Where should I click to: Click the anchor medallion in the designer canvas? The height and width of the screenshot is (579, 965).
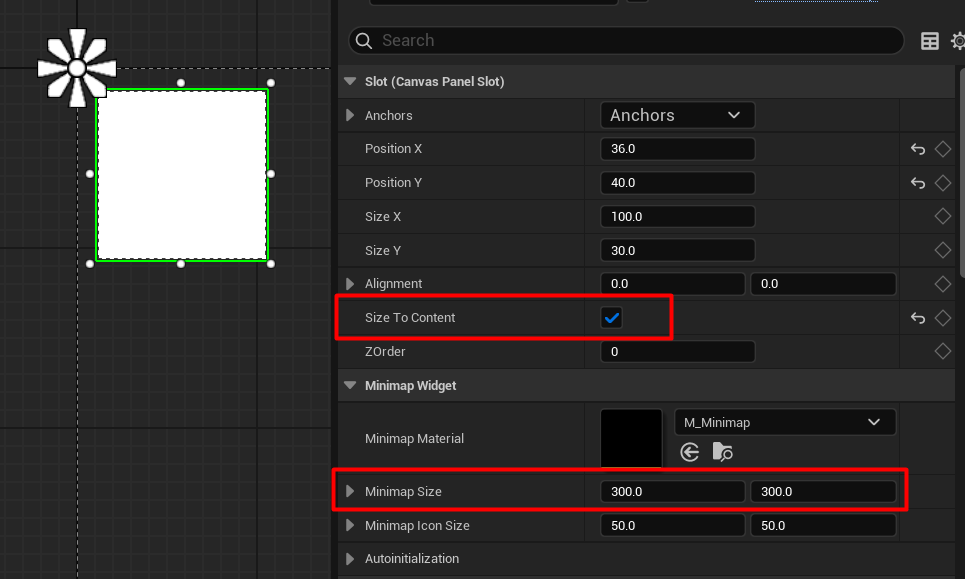(x=77, y=68)
